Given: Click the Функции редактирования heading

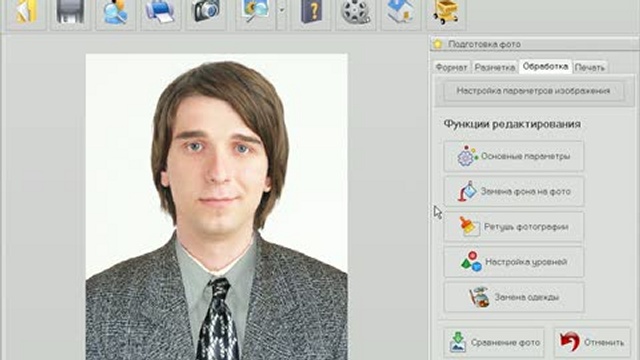Looking at the screenshot, I should pos(512,124).
